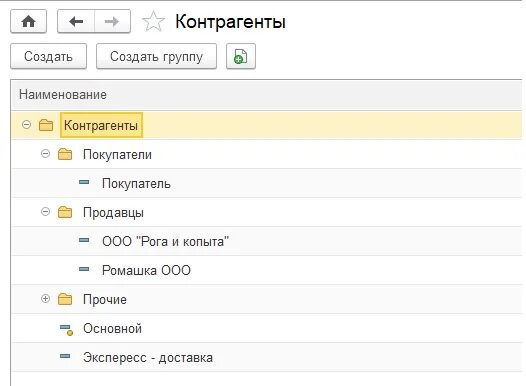Collapse the Продавцы group
The height and width of the screenshot is (386, 526).
[45, 212]
